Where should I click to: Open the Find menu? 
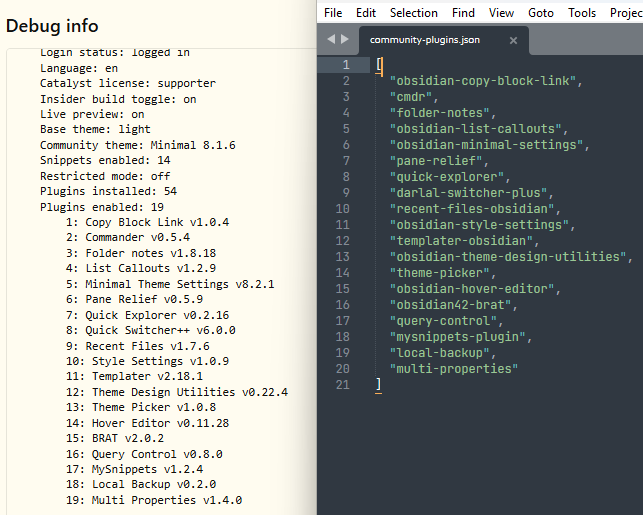coord(463,13)
